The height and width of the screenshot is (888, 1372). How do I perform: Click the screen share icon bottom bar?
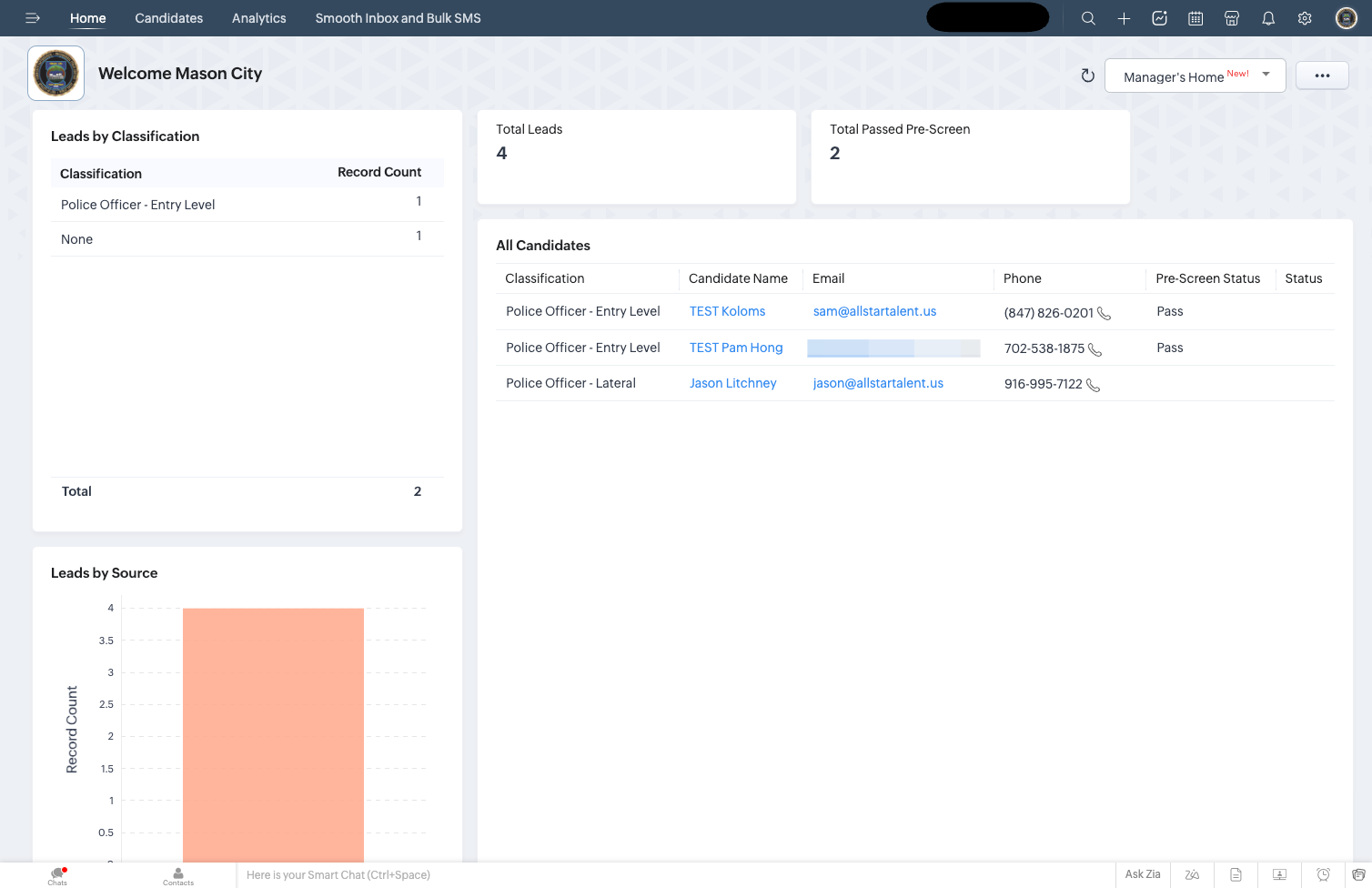coord(1279,874)
